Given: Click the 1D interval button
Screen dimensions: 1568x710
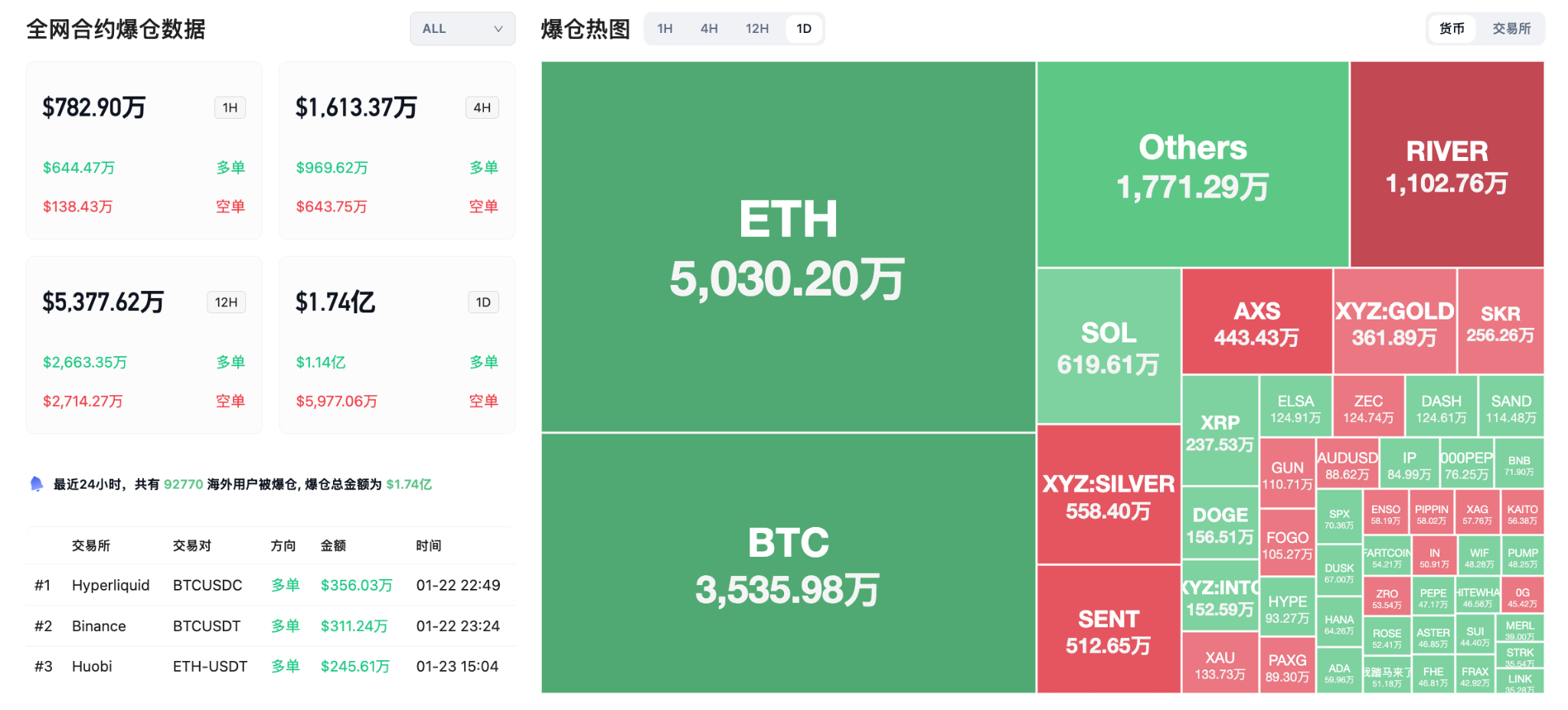Looking at the screenshot, I should click(x=804, y=28).
